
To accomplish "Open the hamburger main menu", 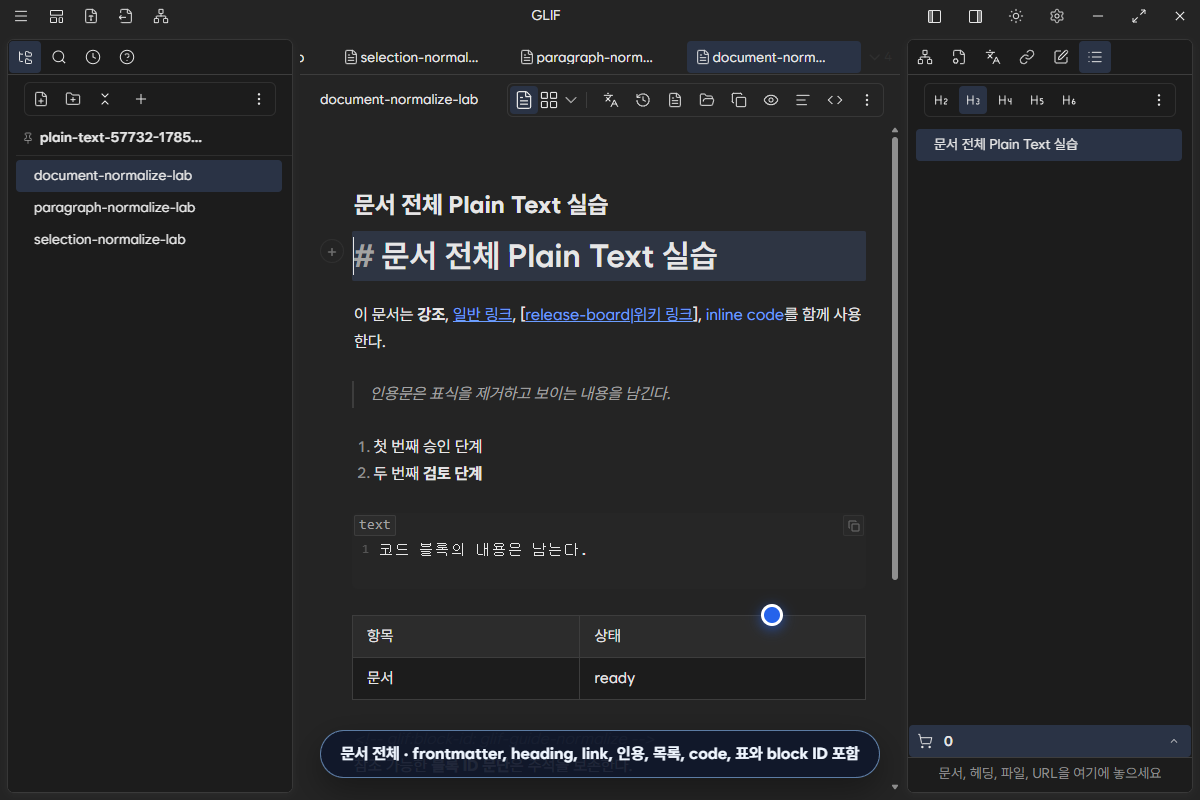I will click(21, 16).
